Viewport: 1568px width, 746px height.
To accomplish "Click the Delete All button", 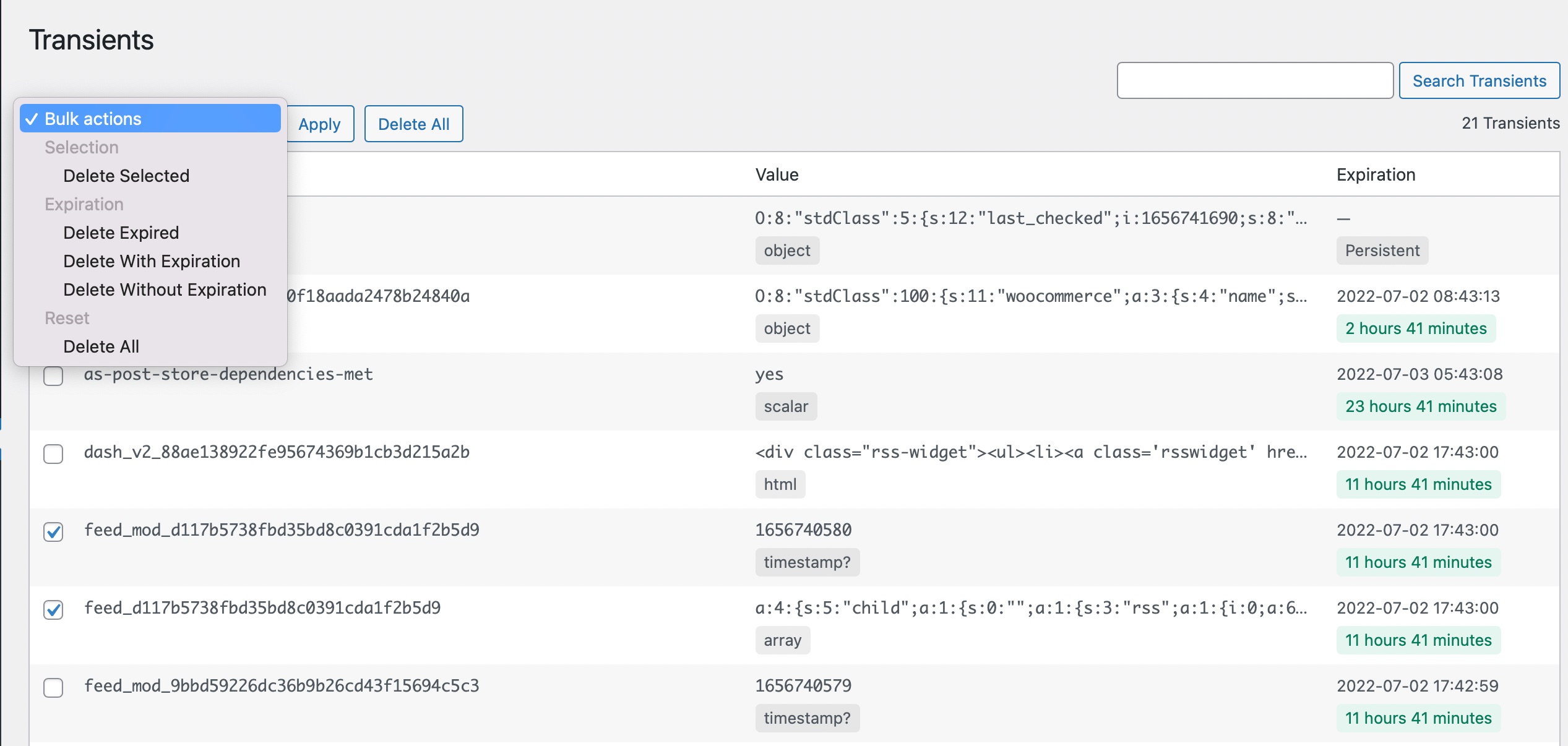I will point(414,123).
